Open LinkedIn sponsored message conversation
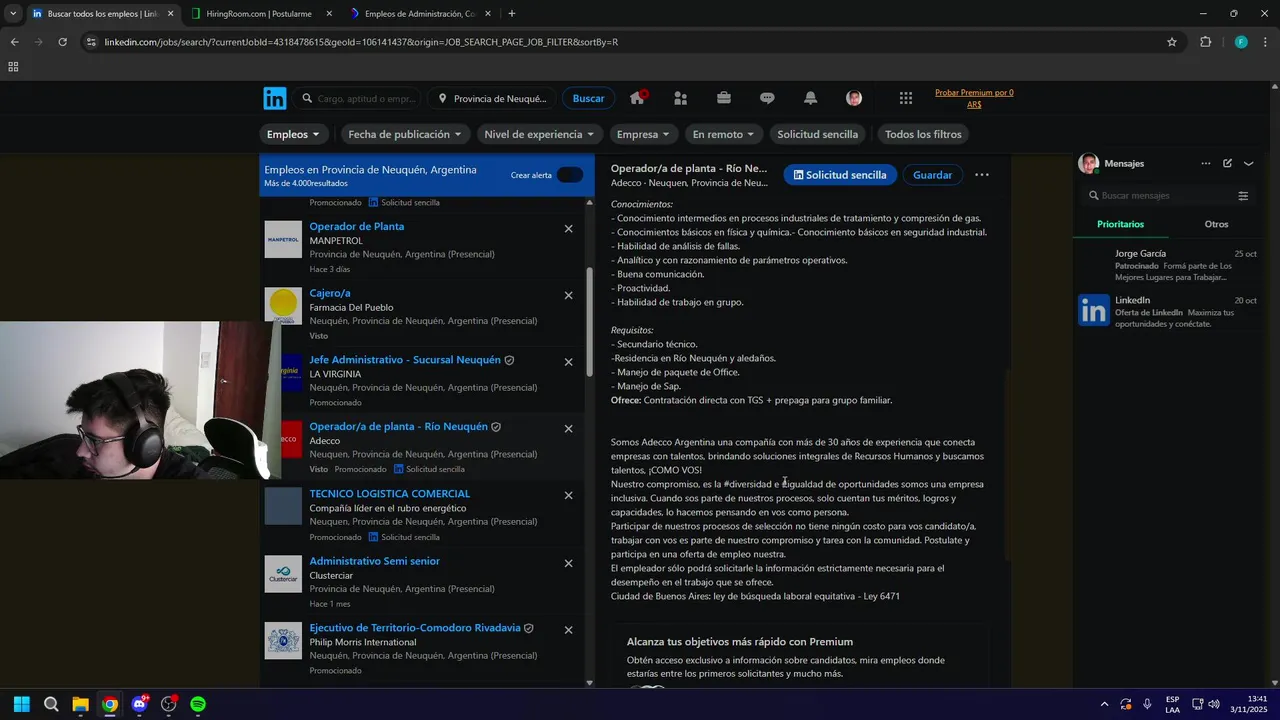 [x=1168, y=312]
